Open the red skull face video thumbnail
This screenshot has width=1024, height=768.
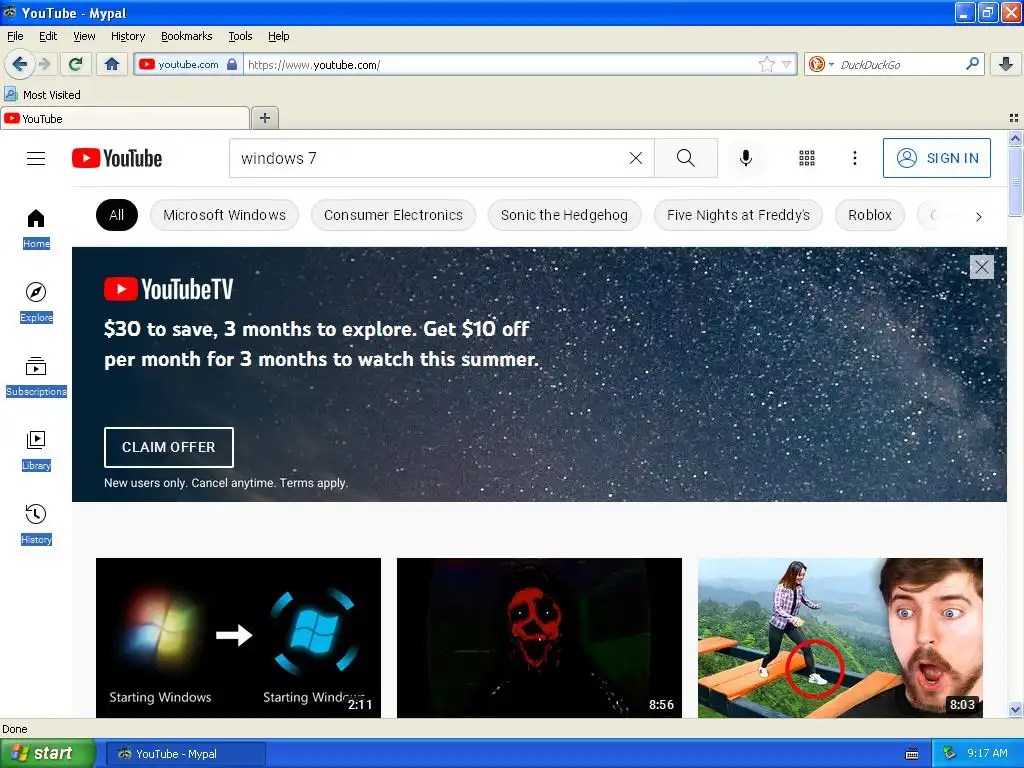pos(539,637)
